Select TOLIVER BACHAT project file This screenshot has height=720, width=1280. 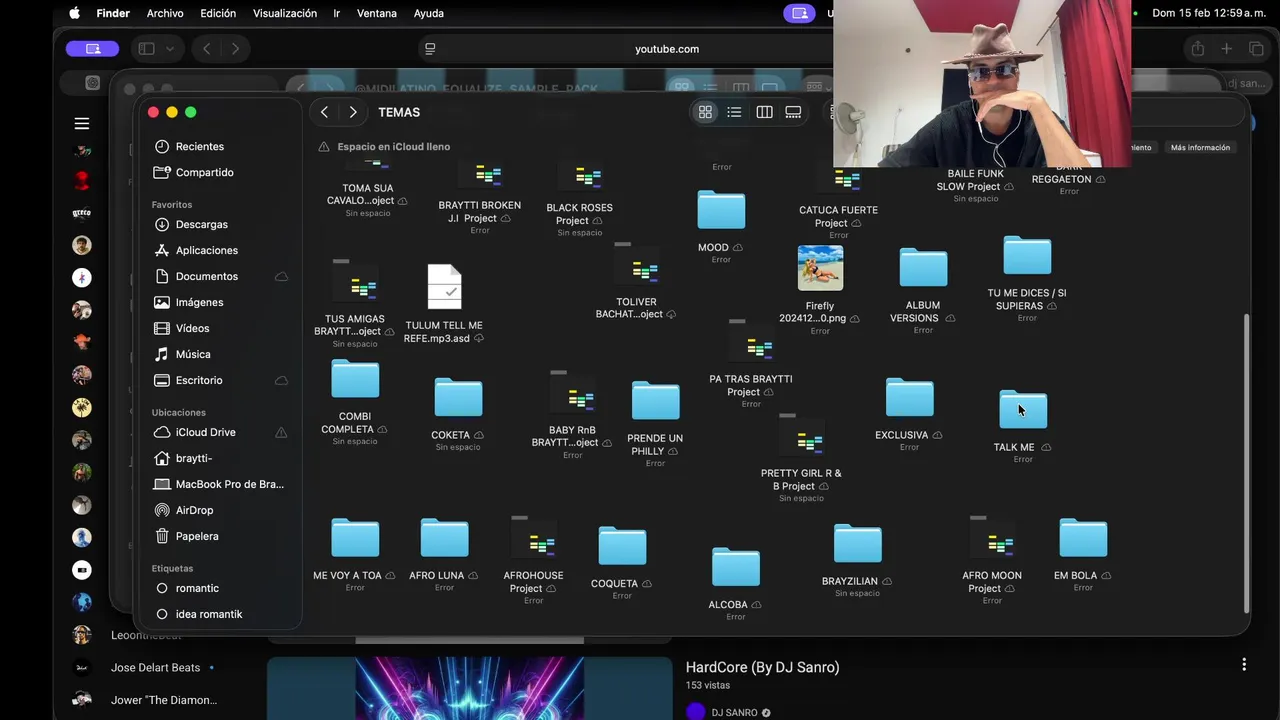click(636, 266)
